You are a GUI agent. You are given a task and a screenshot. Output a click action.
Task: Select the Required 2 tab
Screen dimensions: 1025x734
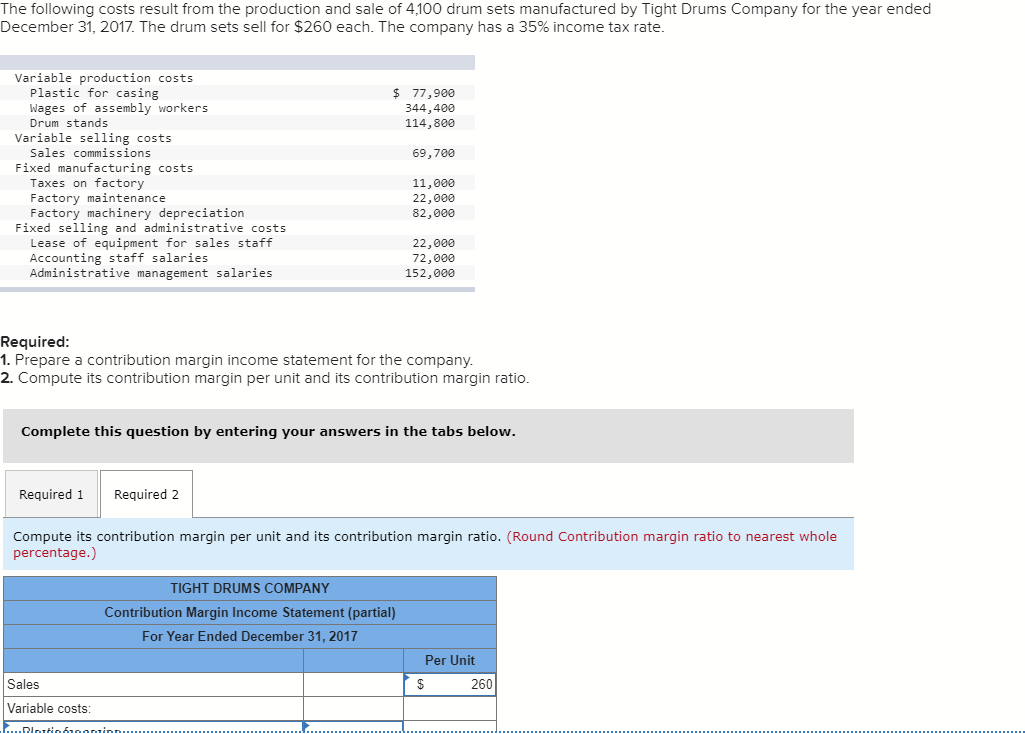tap(146, 494)
